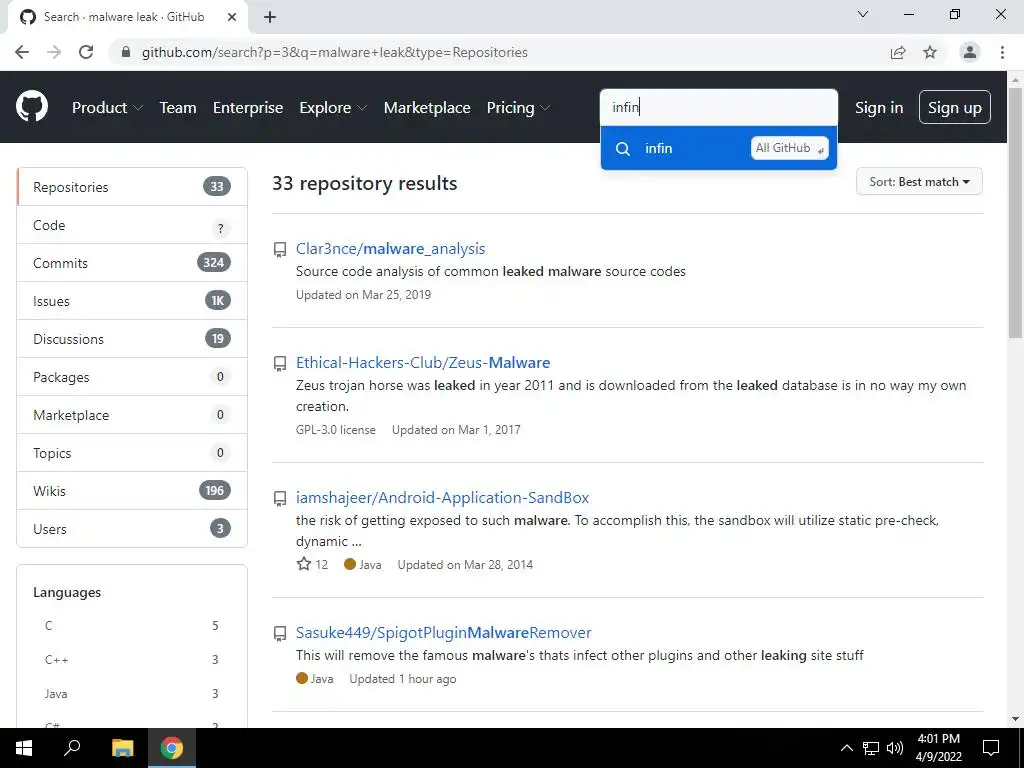Image resolution: width=1024 pixels, height=768 pixels.
Task: Open iamshajeer/Android-Application-SandBox repository
Action: coord(442,498)
